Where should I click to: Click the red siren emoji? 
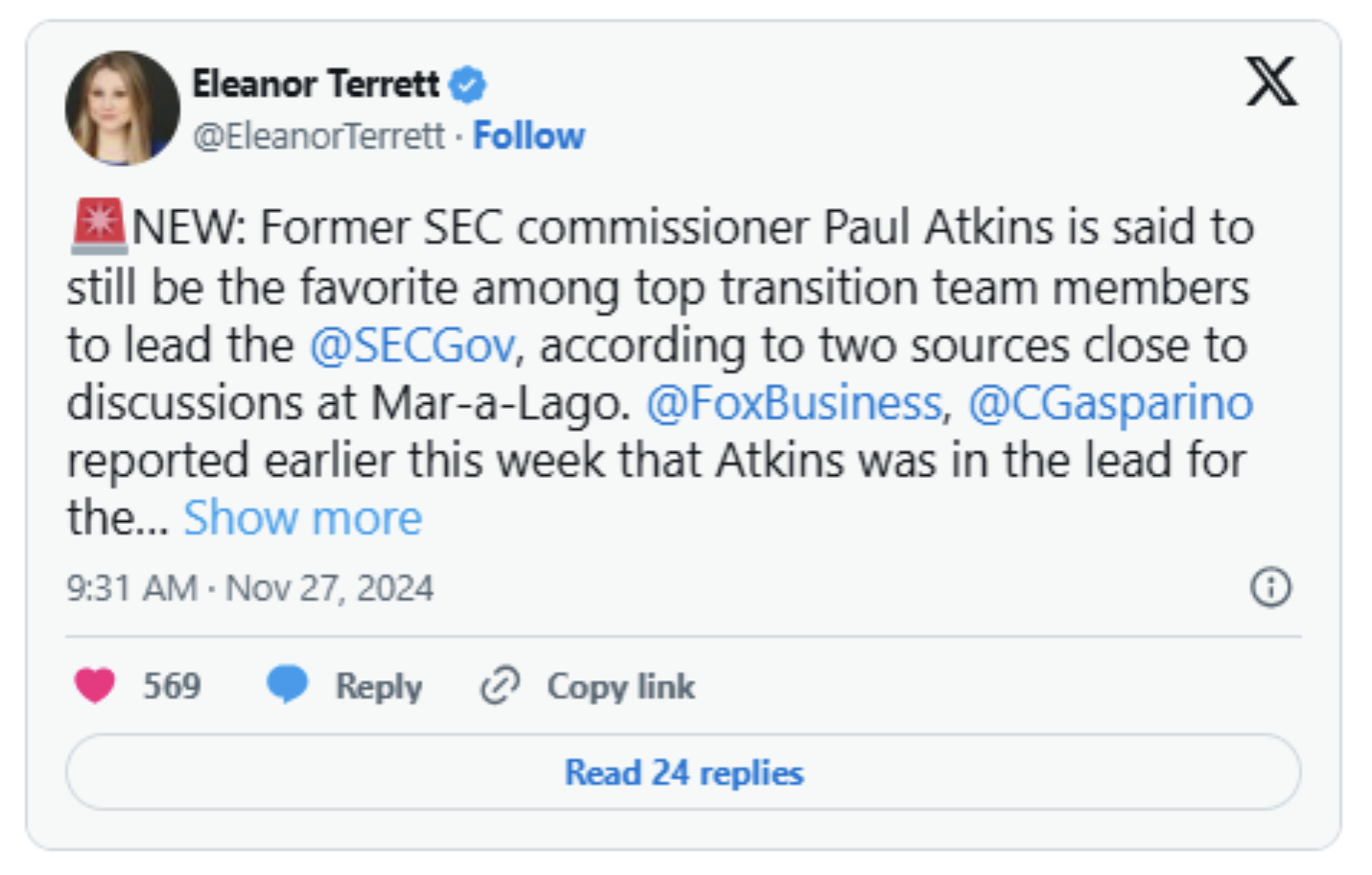98,227
